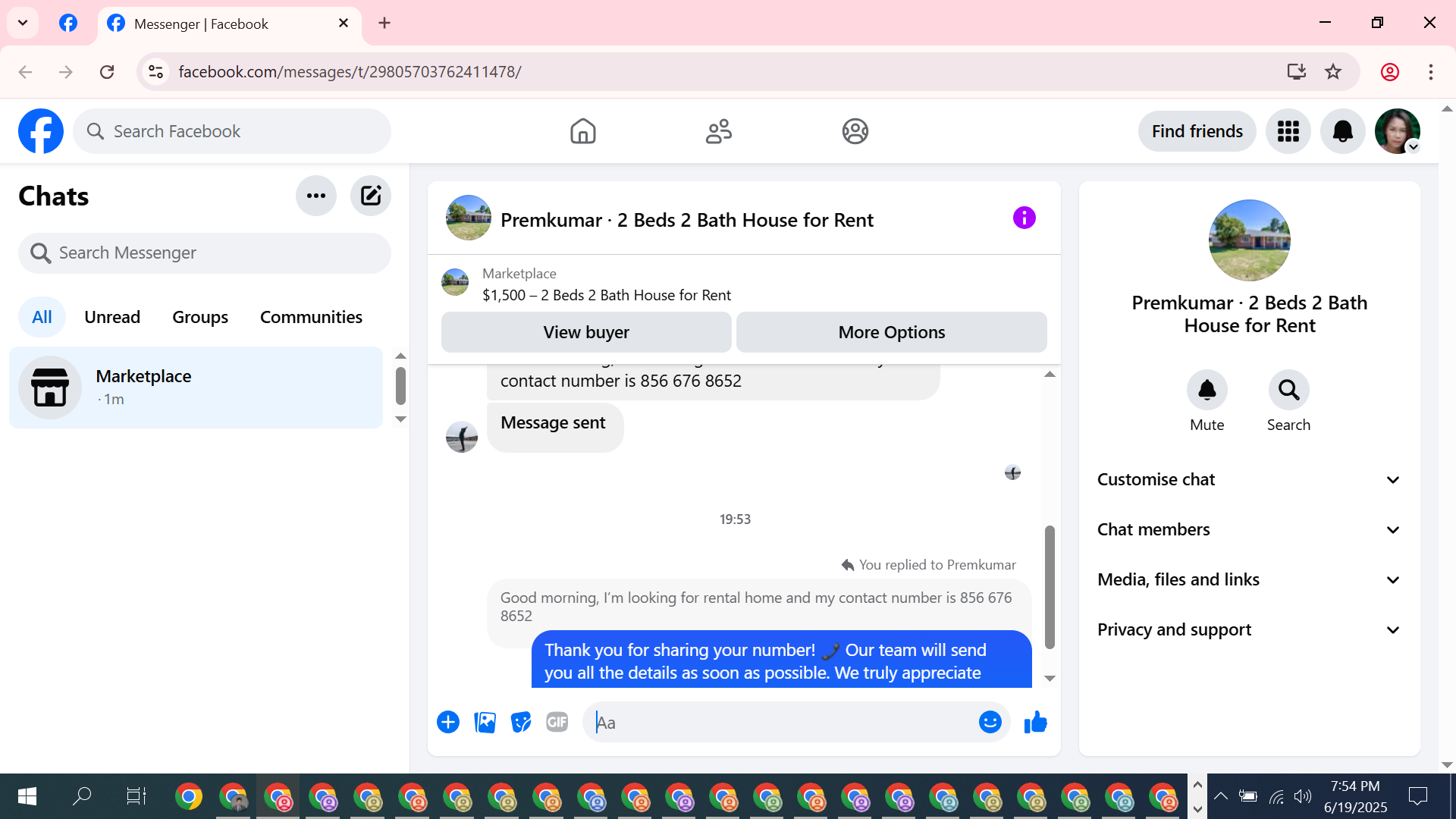The image size is (1456, 819).
Task: Switch to Messenger | Facebook browser tab
Action: (227, 24)
